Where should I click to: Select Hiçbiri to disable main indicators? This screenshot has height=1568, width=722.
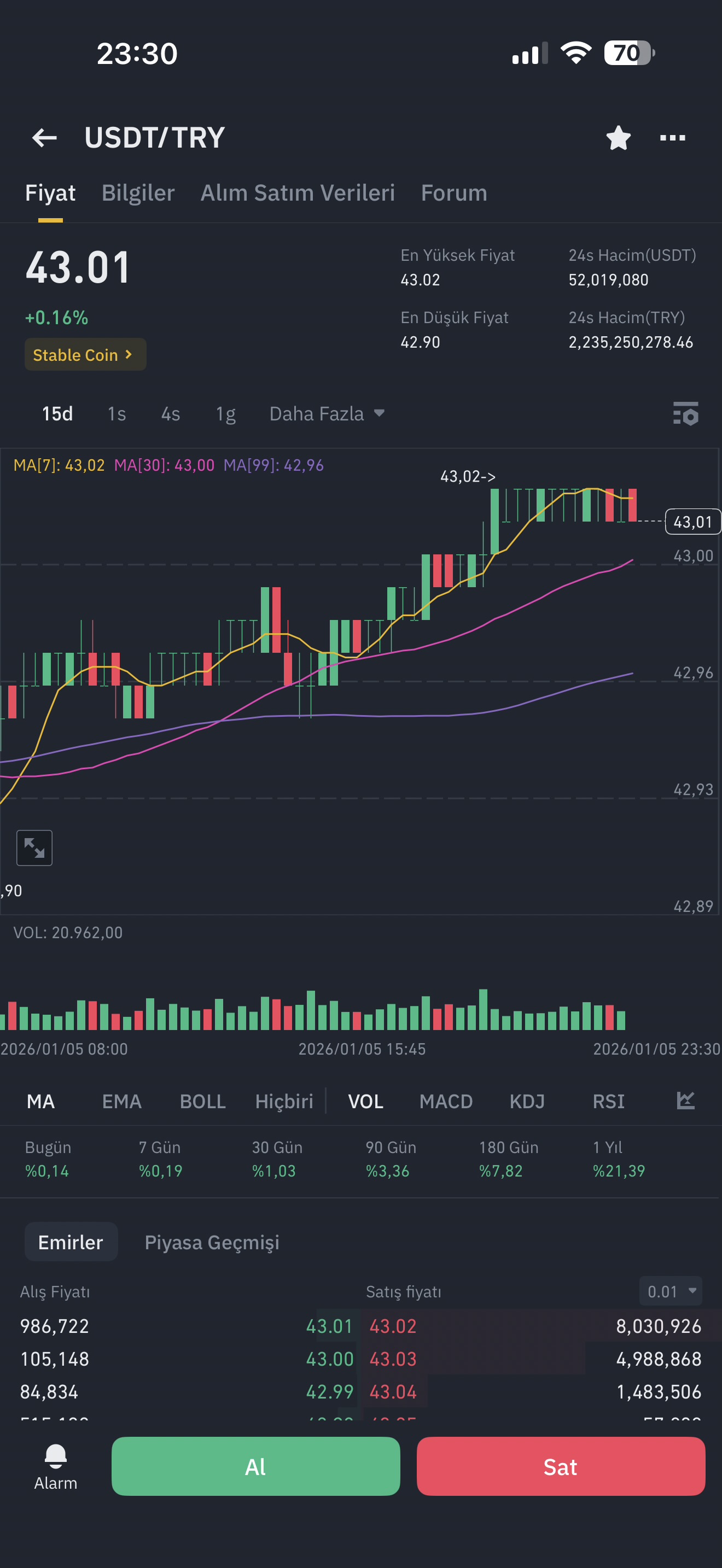point(284,1101)
